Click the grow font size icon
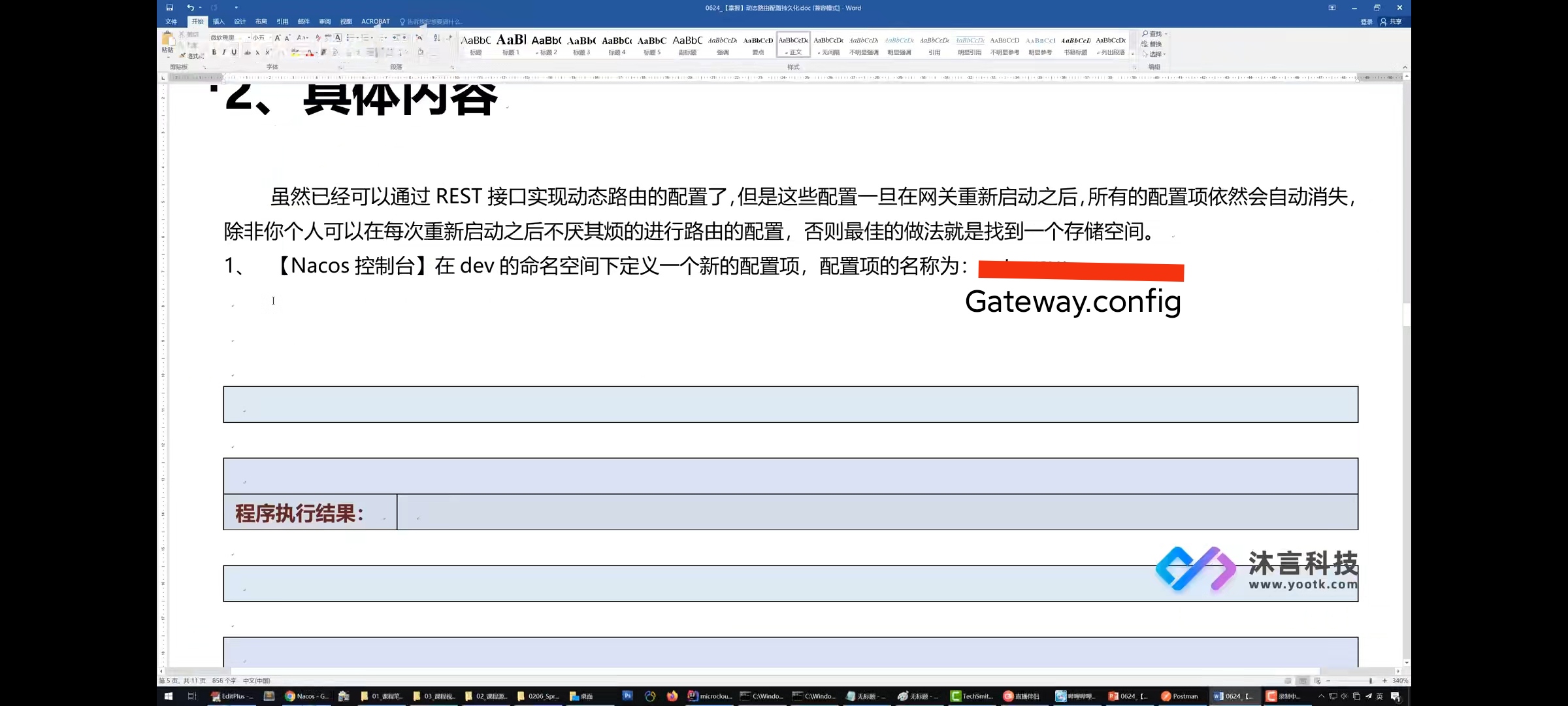Viewport: 1568px width, 706px height. (x=278, y=38)
